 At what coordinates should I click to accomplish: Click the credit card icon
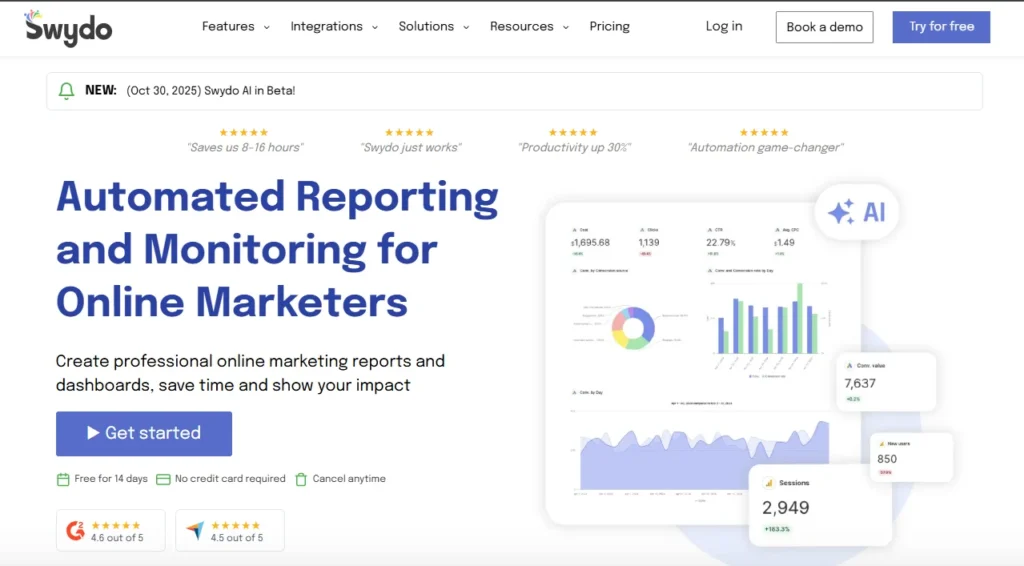163,479
